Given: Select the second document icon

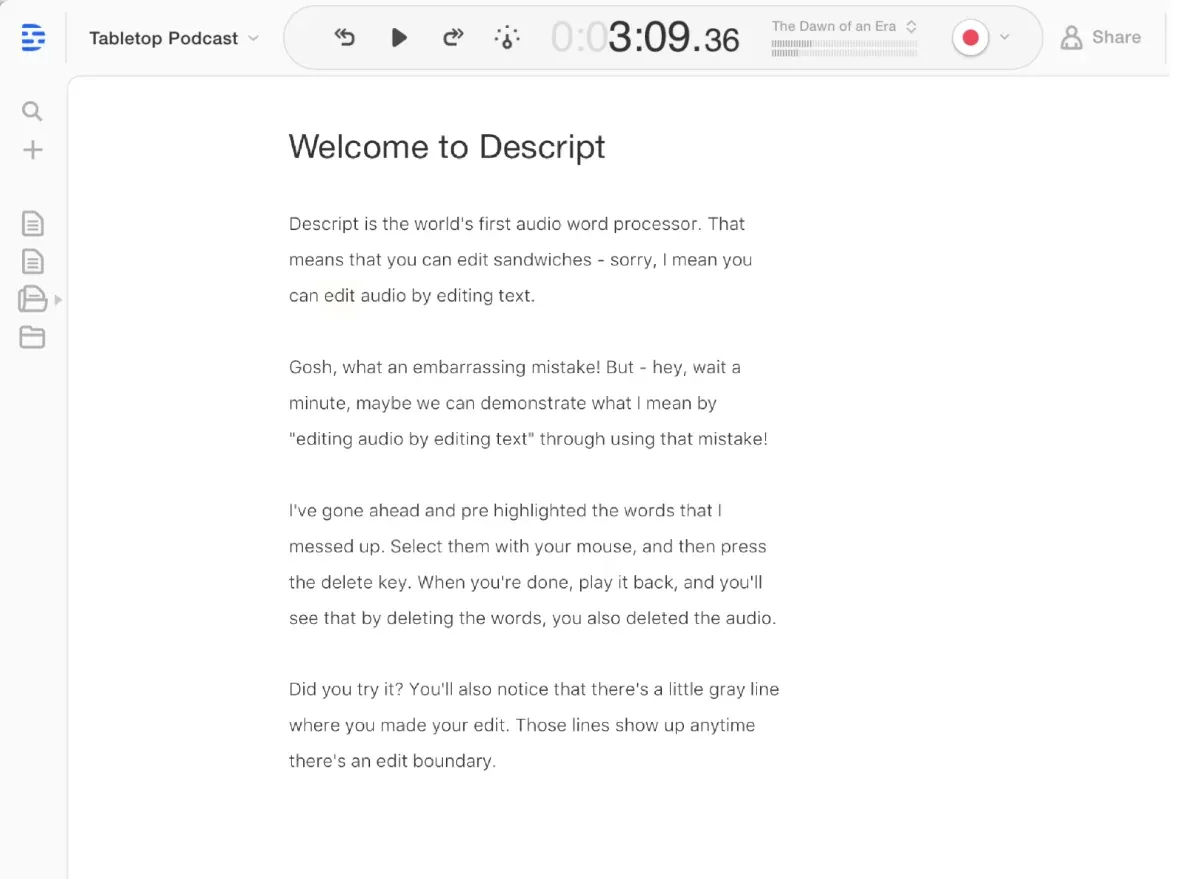Looking at the screenshot, I should click(32, 260).
